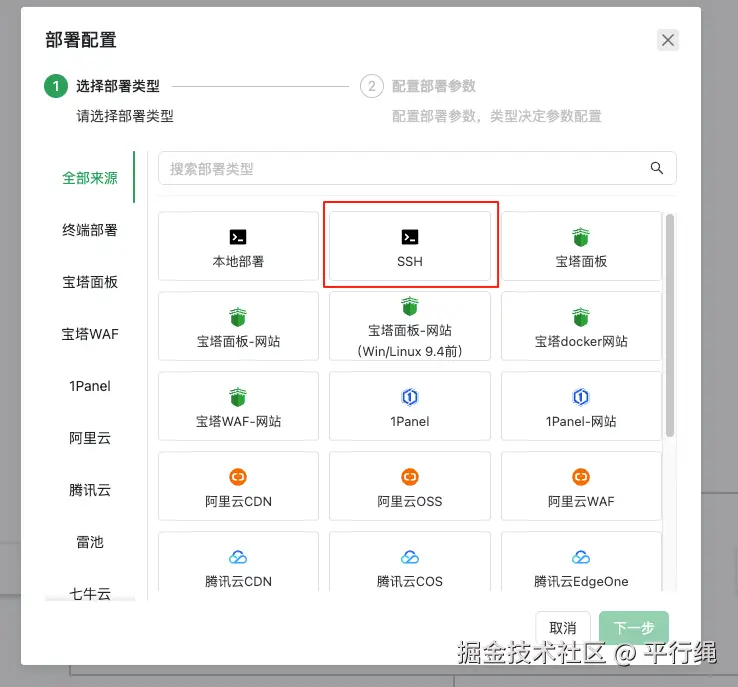The width and height of the screenshot is (738, 687).
Task: Click the icon above 宝塔面板-网站 in left column
Action: (x=238, y=317)
